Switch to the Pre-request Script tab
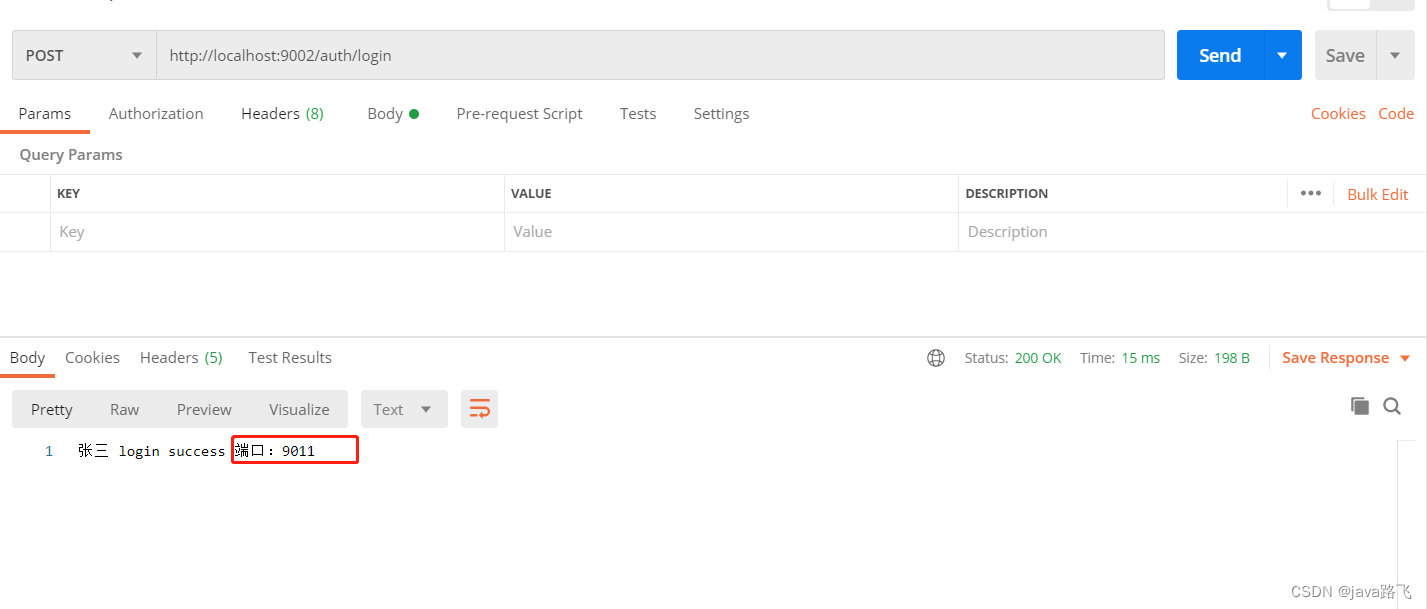Screen dimensions: 1427x609 coord(519,114)
